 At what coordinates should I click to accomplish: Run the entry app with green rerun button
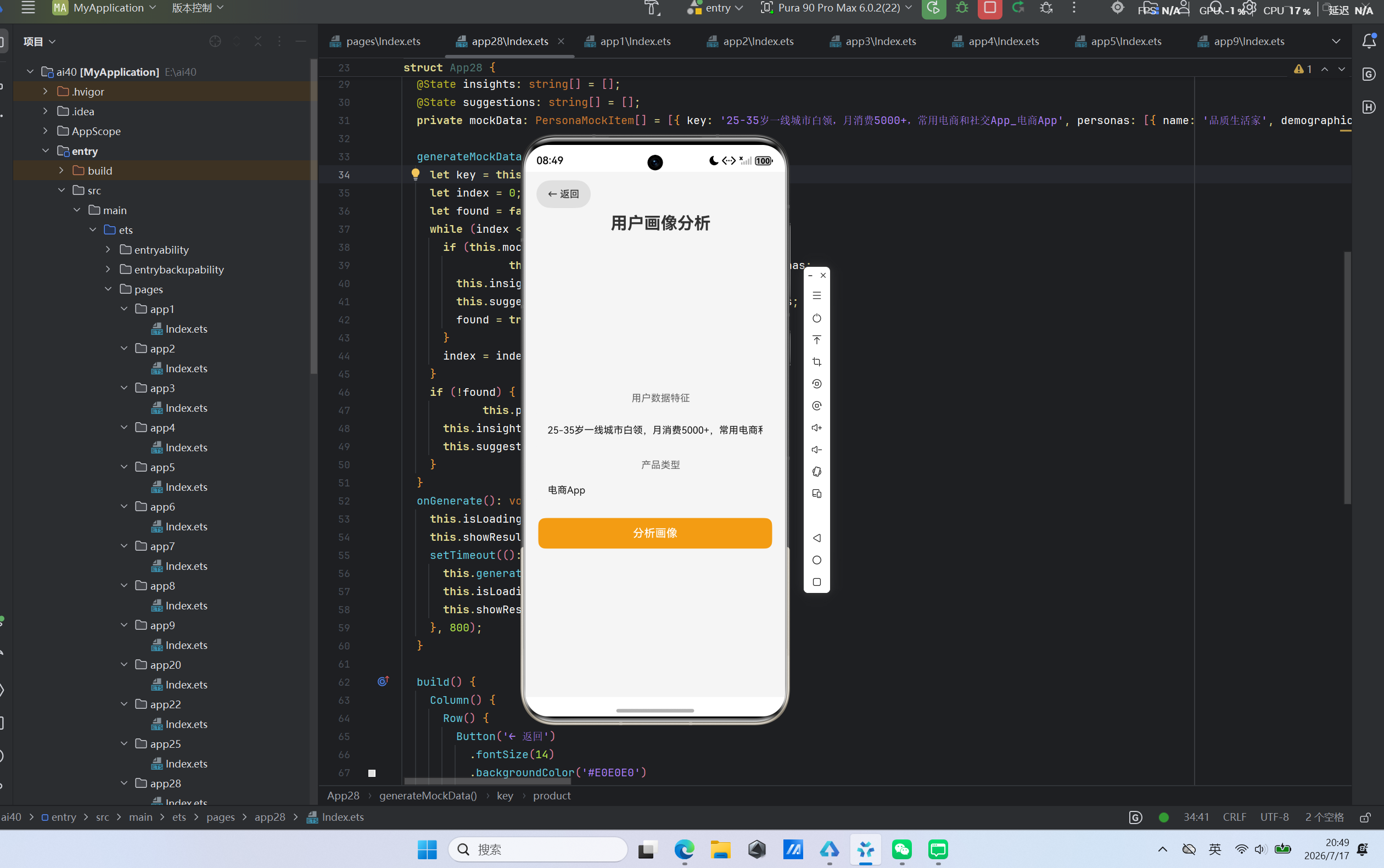933,8
